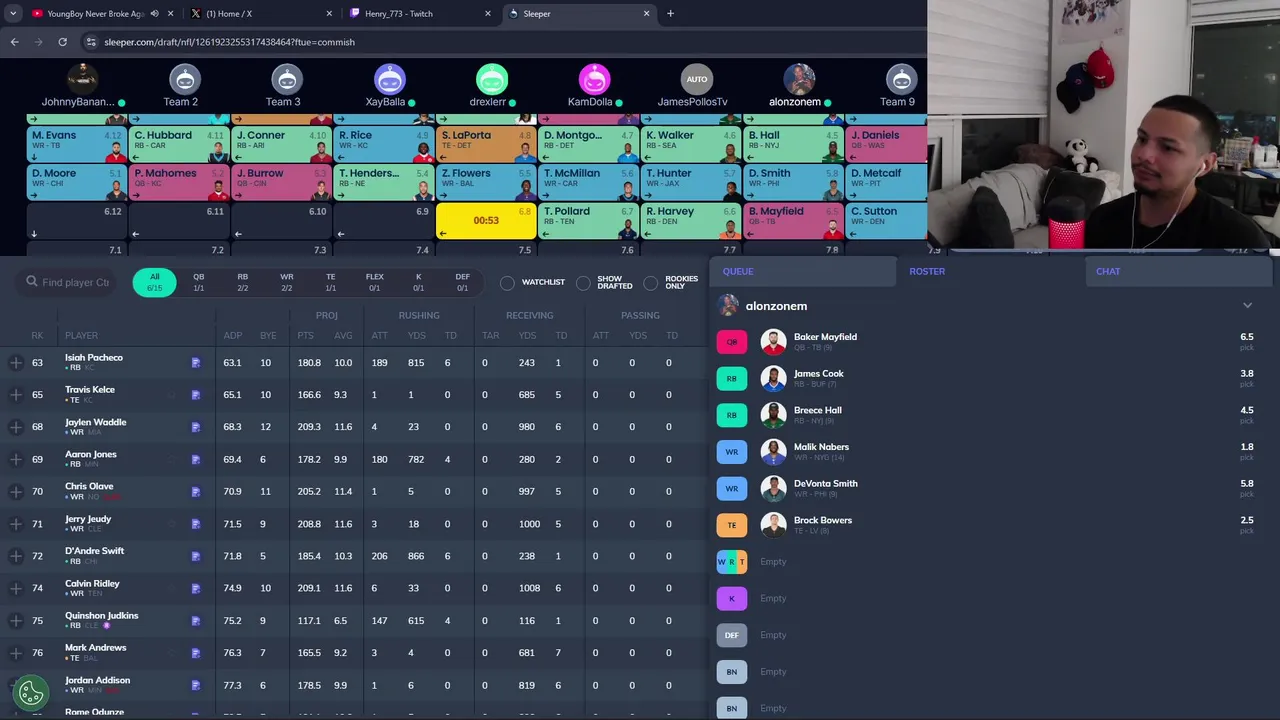Click the yellow 00:53 on-the-clock pick cell
The height and width of the screenshot is (720, 1280).
(486, 220)
